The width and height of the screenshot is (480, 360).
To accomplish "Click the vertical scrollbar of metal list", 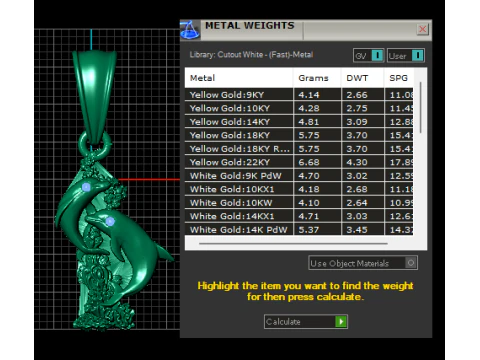I will pos(421,107).
